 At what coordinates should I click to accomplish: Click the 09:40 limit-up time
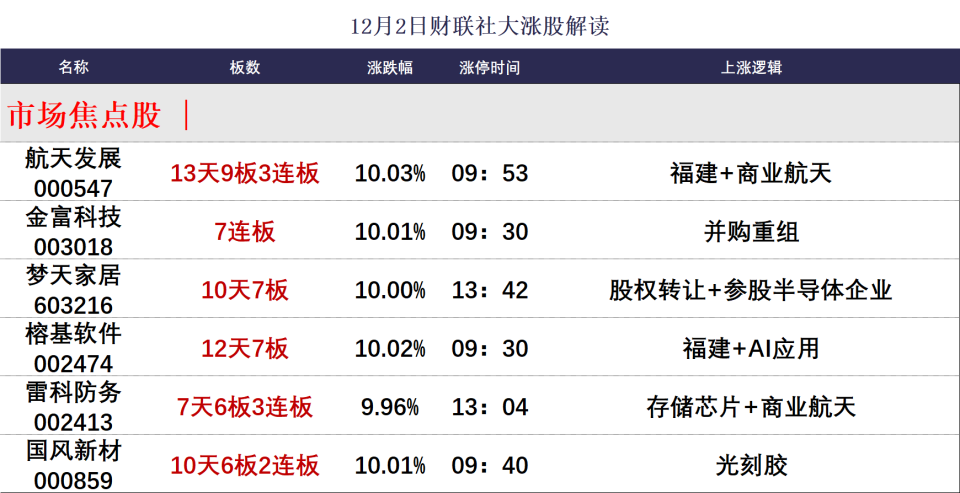(x=490, y=465)
